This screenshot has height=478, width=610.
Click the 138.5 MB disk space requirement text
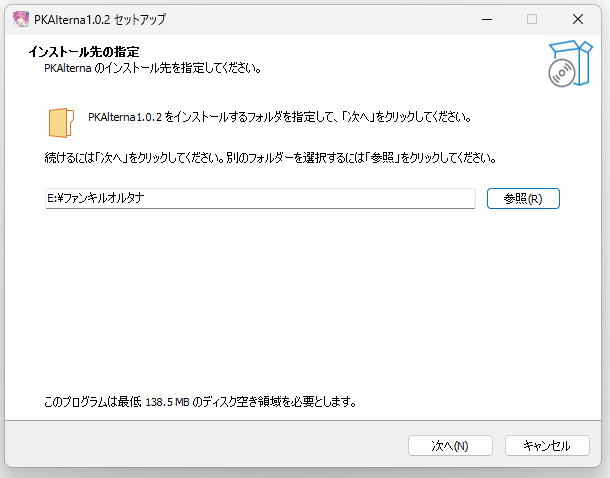click(x=200, y=401)
